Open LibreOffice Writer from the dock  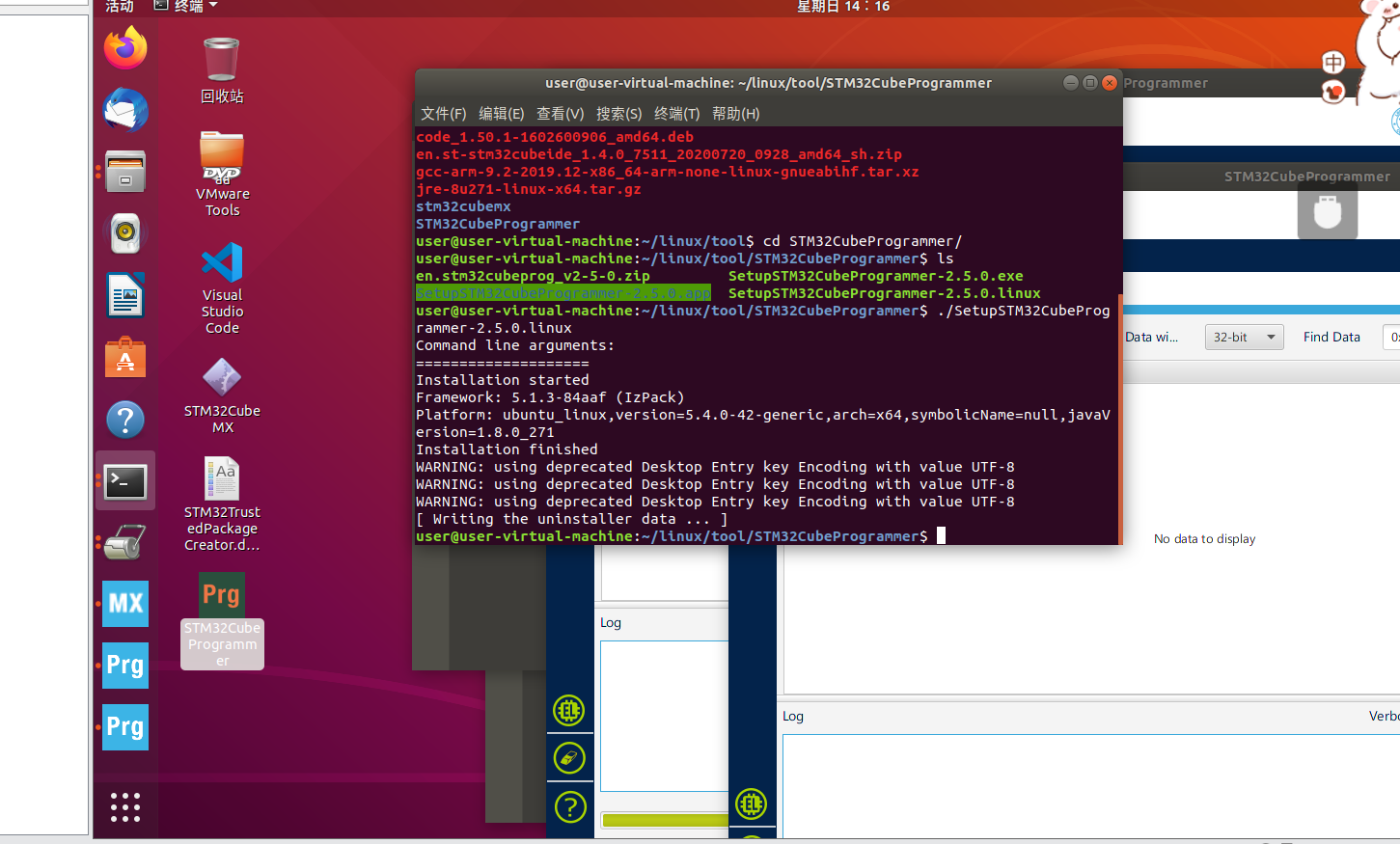pos(125,295)
